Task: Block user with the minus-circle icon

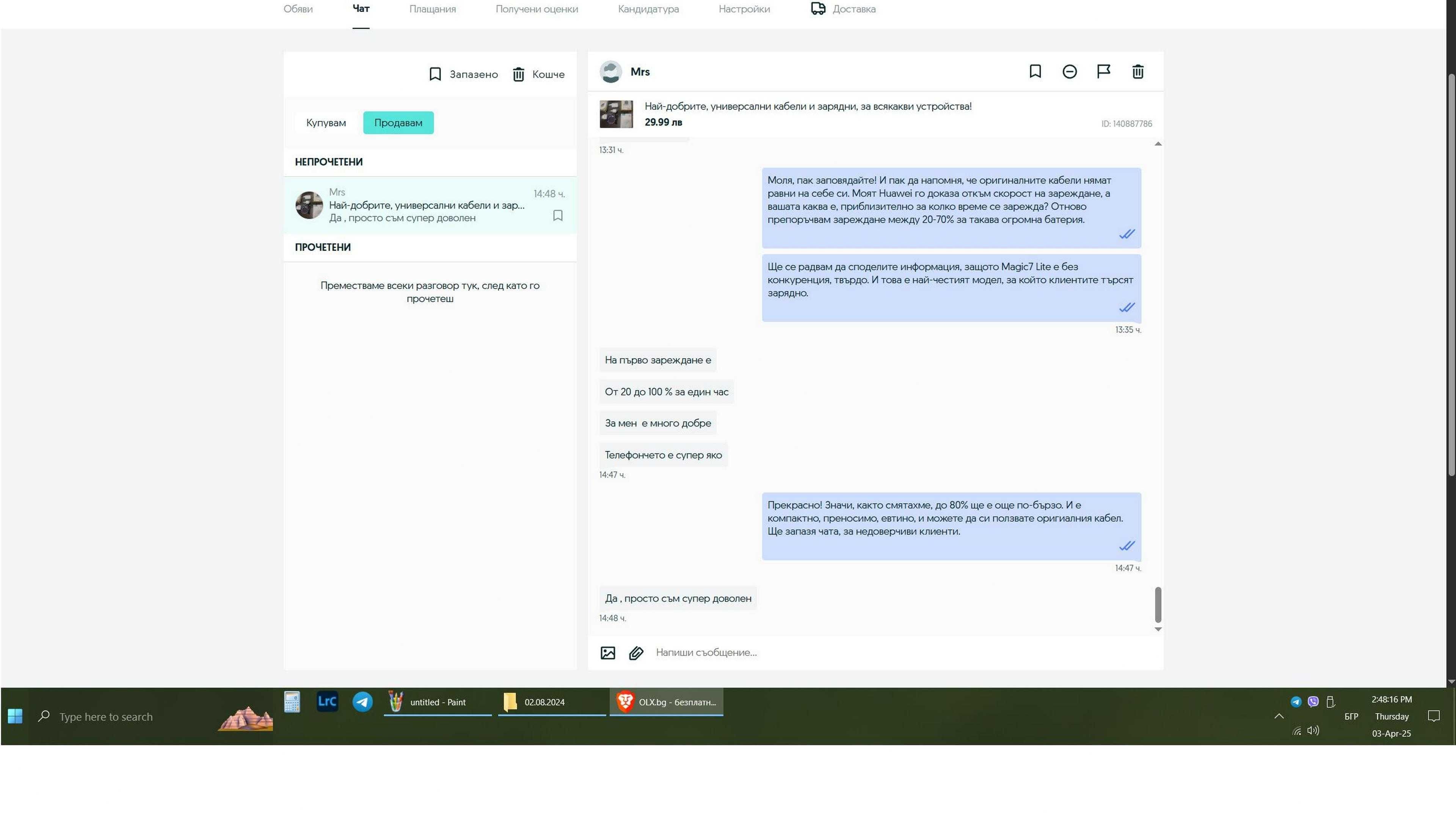Action: coord(1069,71)
